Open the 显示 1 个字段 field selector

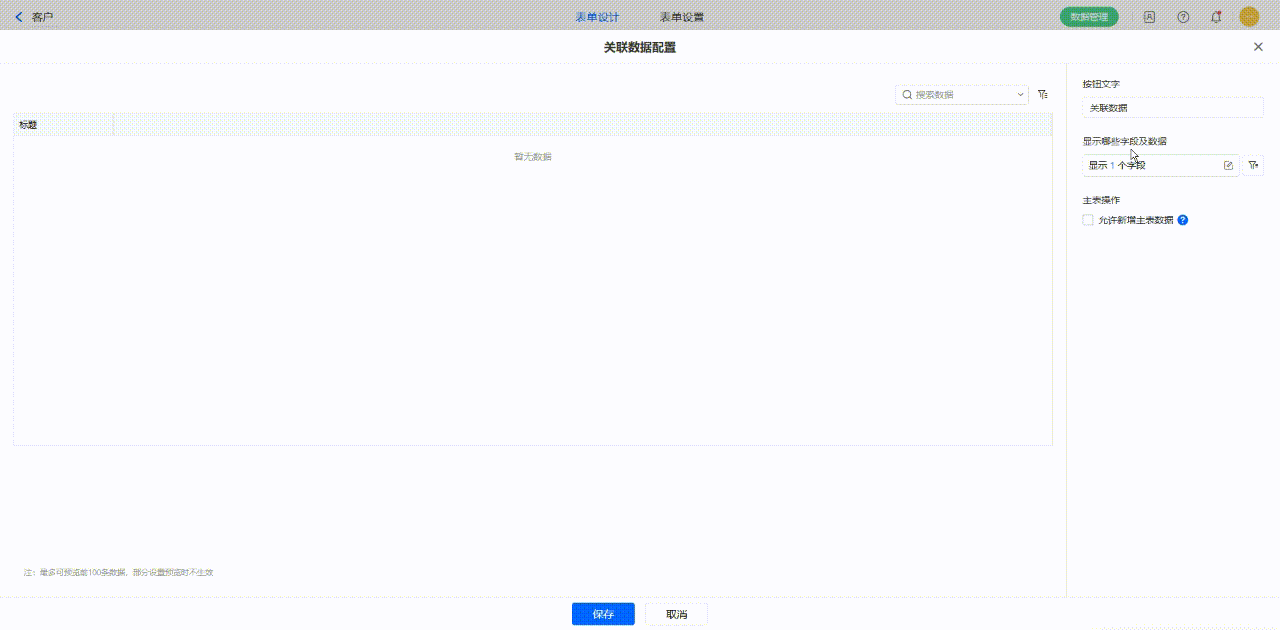point(1161,165)
